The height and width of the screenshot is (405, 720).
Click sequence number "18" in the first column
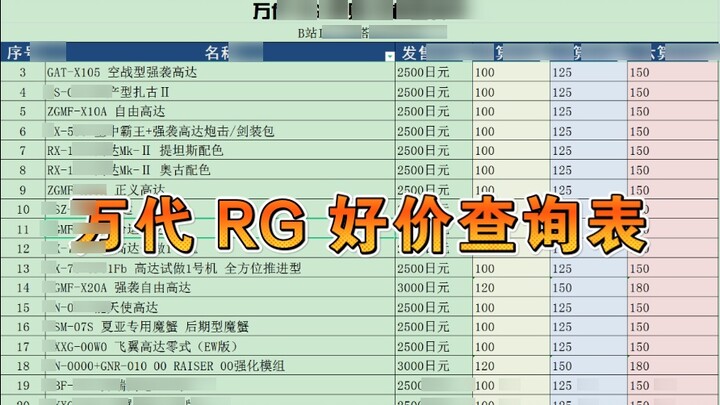(23, 366)
